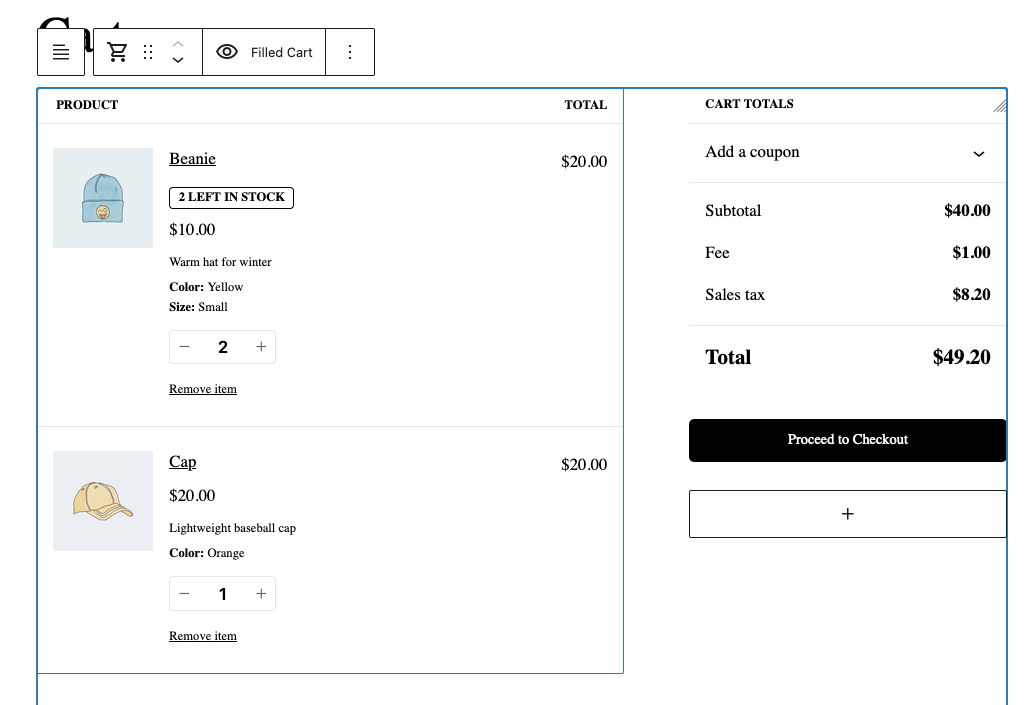This screenshot has width=1035, height=705.
Task: Open the Beanie product link
Action: [192, 158]
